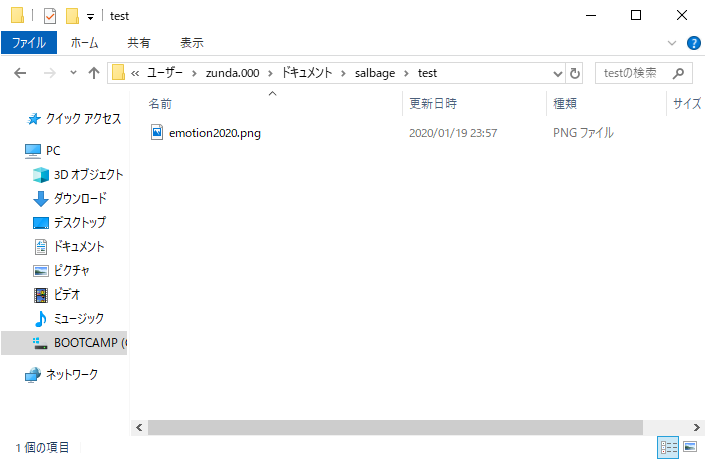Screen dimensions: 706x460
Task: Click the music note icon
Action: [41, 319]
